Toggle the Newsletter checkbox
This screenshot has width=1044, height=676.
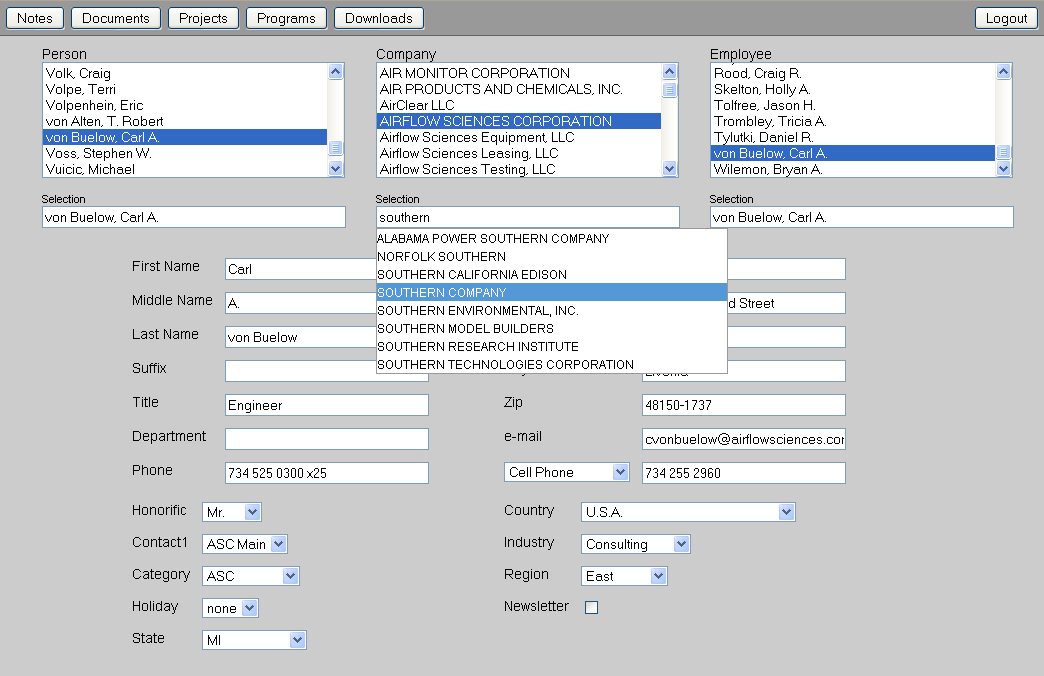point(591,608)
